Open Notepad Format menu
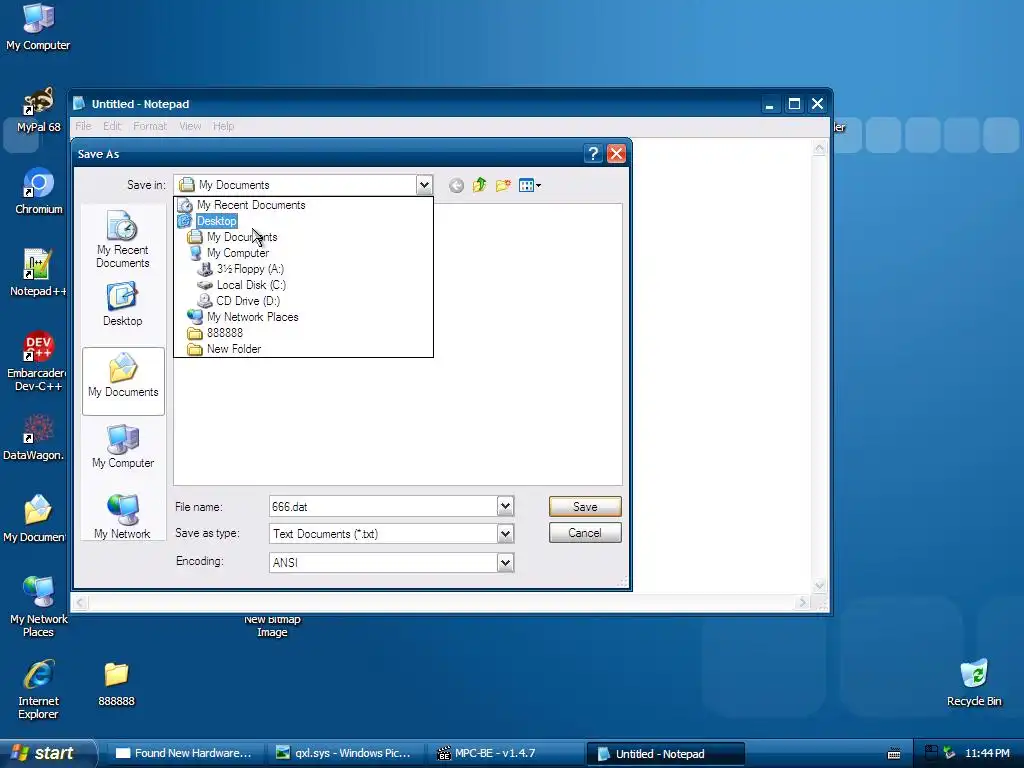The image size is (1024, 768). coord(150,126)
